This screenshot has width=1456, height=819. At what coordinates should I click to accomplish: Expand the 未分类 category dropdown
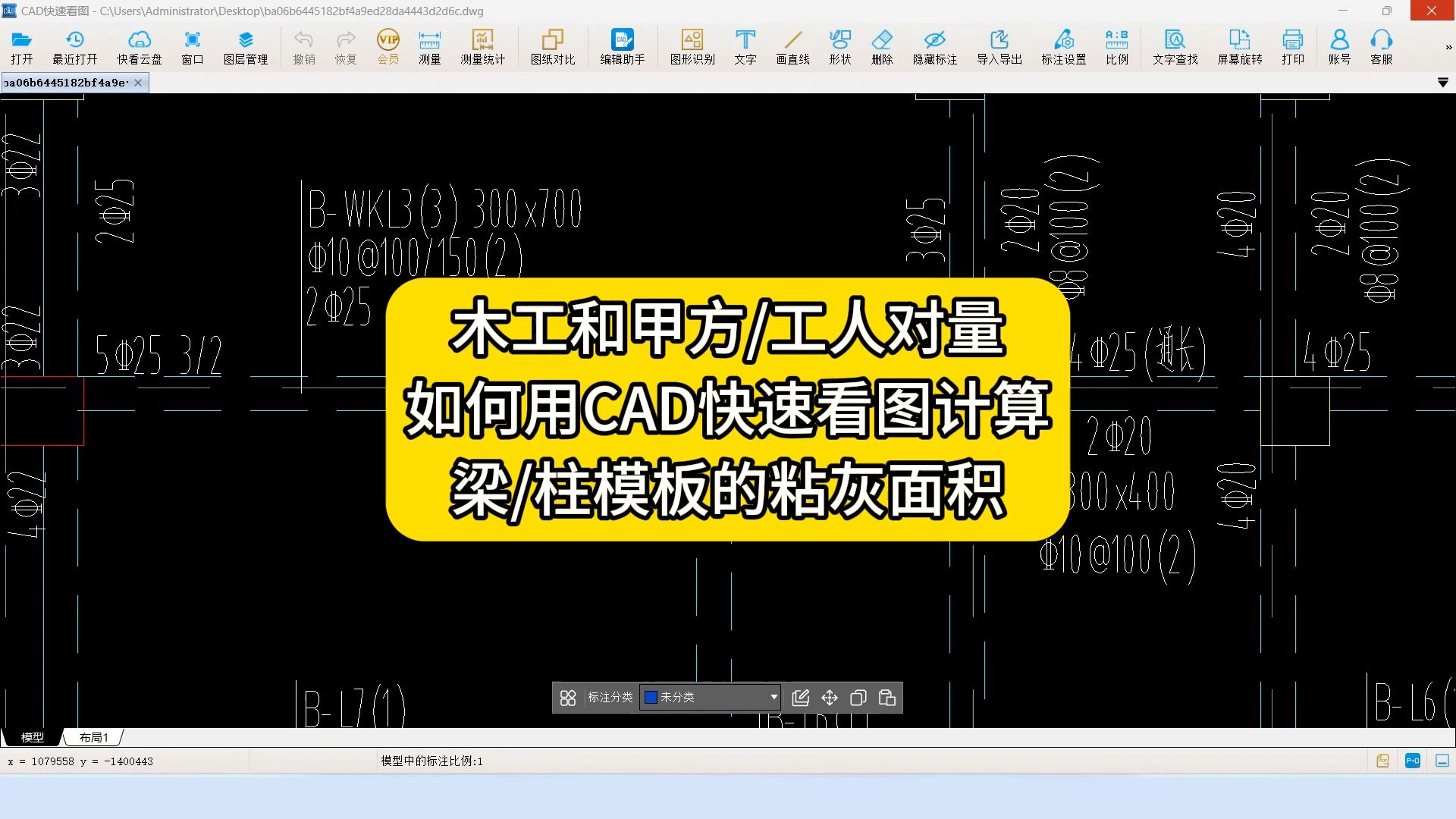773,697
